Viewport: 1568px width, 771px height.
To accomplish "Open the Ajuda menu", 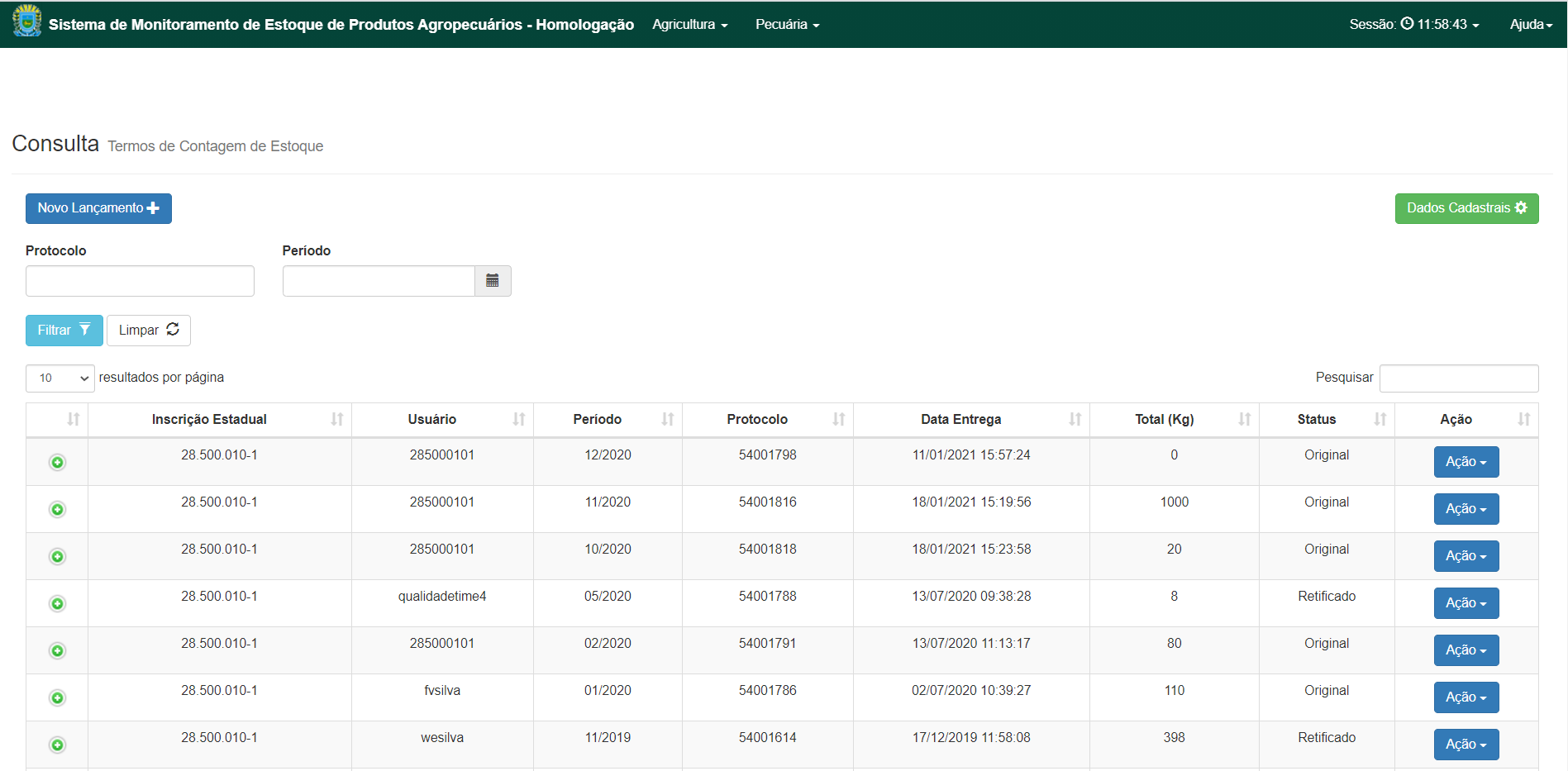I will 1532,24.
